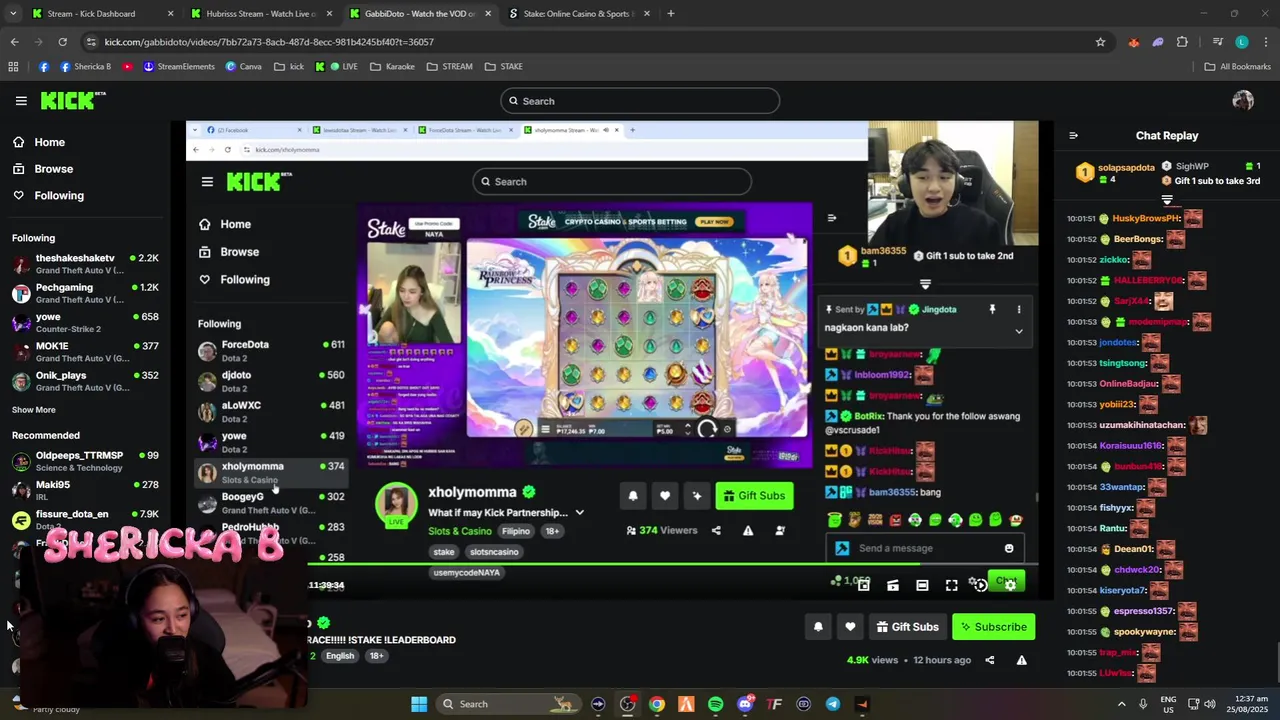Click the Kick search field

tap(640, 101)
